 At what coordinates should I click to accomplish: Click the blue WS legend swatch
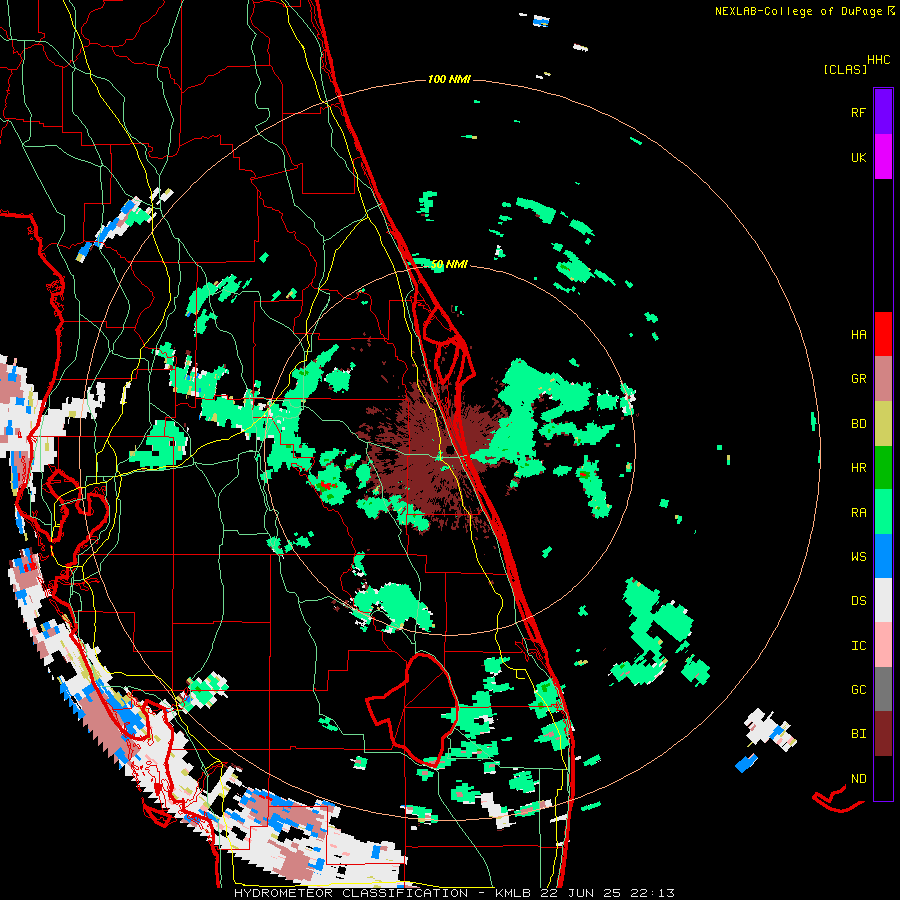tap(883, 556)
